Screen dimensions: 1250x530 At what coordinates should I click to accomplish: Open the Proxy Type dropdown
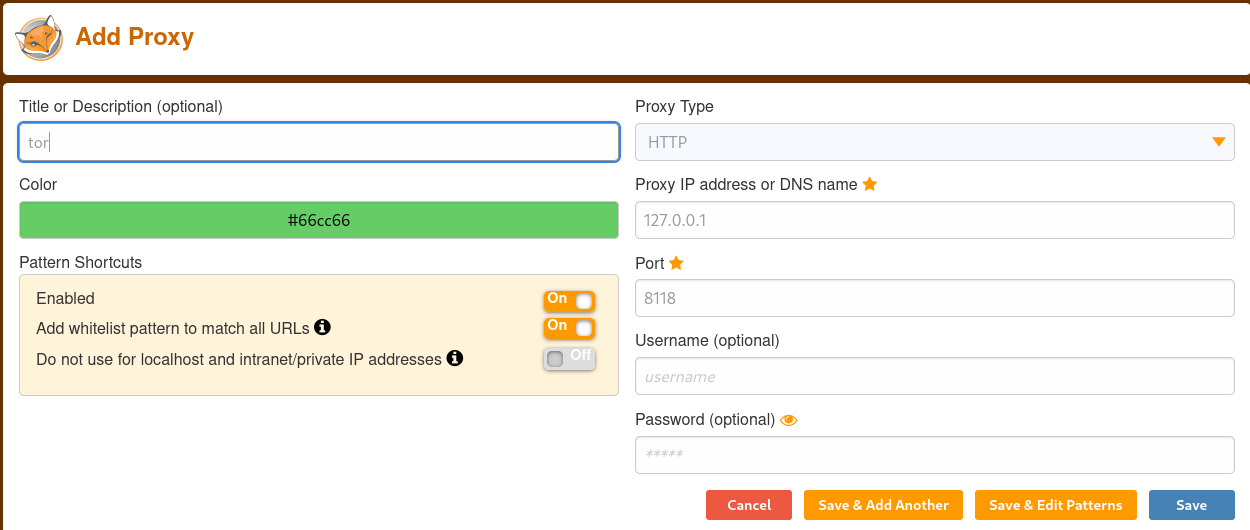pyautogui.click(x=934, y=142)
